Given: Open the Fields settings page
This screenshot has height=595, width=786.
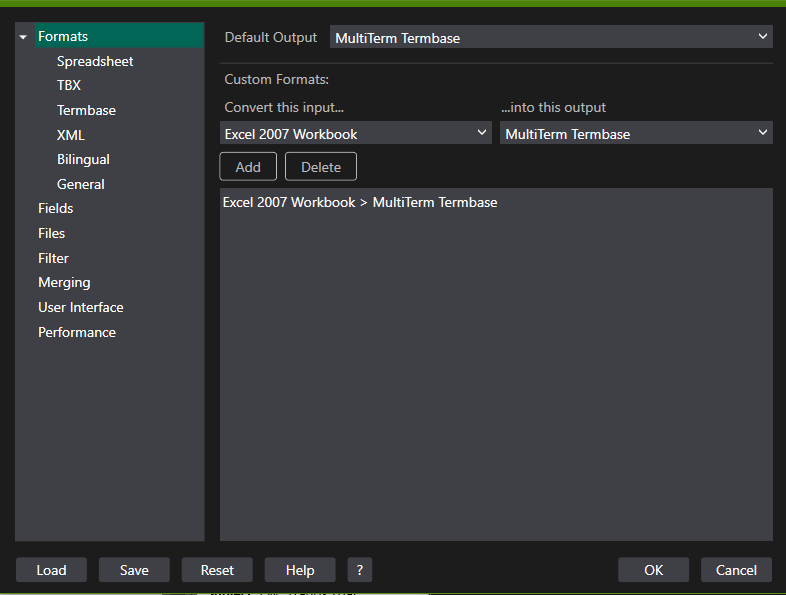Looking at the screenshot, I should pos(56,209).
